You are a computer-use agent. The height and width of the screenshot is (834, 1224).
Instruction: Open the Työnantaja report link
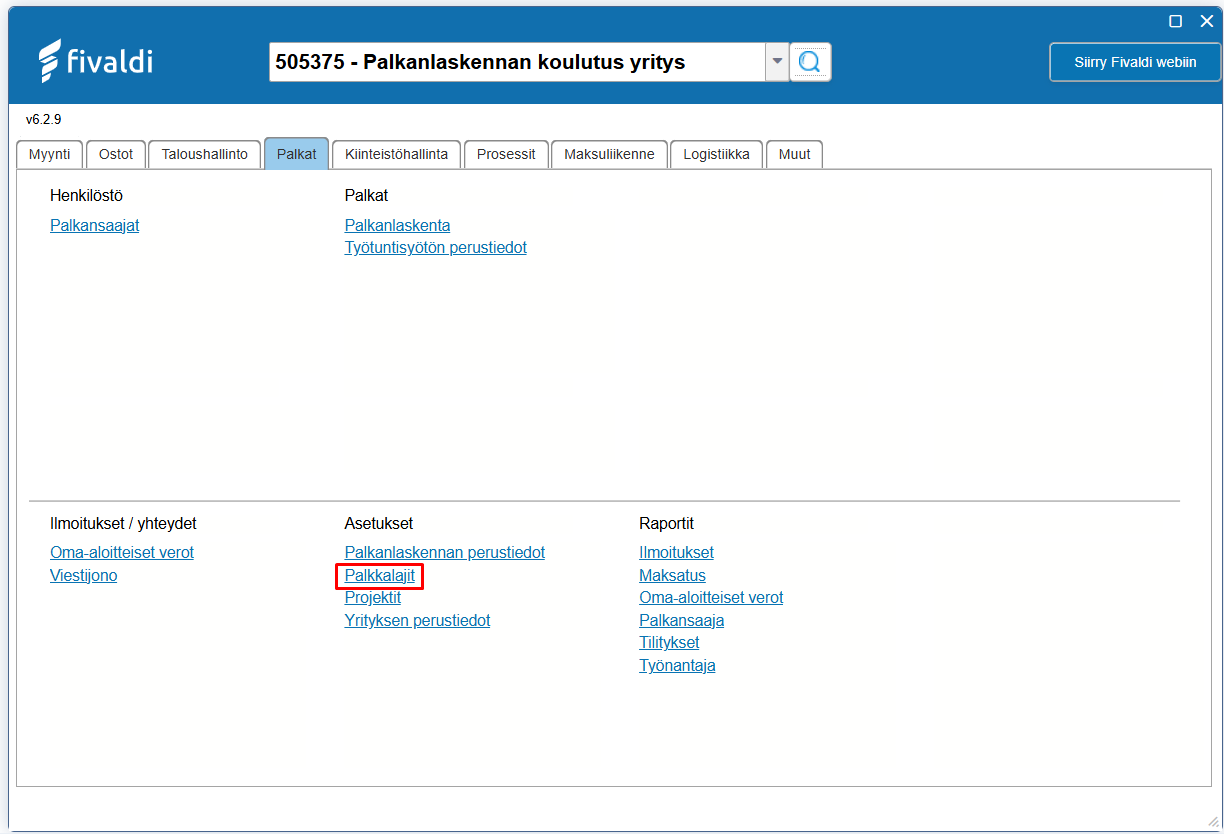click(678, 666)
